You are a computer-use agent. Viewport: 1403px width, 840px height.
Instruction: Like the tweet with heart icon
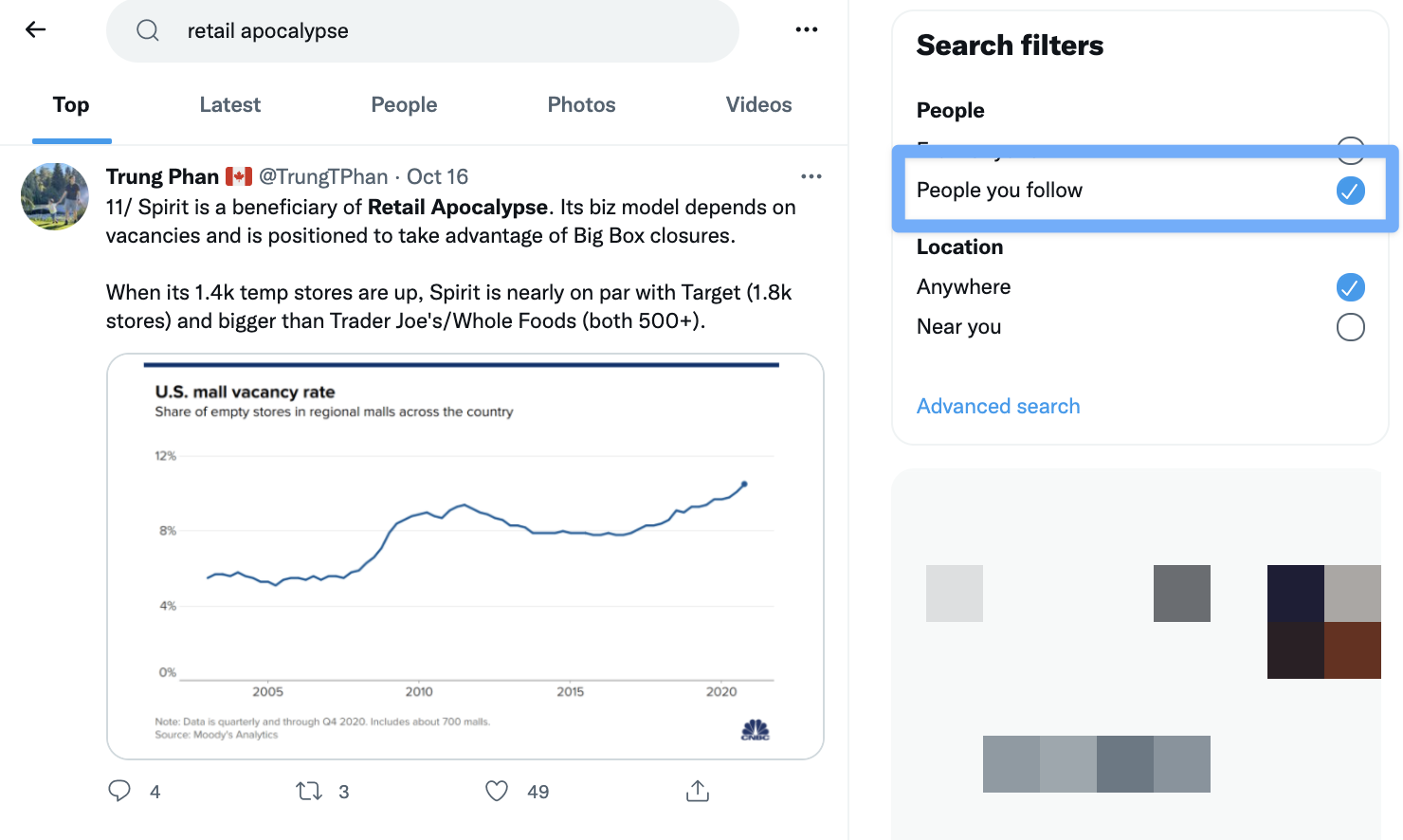tap(497, 791)
